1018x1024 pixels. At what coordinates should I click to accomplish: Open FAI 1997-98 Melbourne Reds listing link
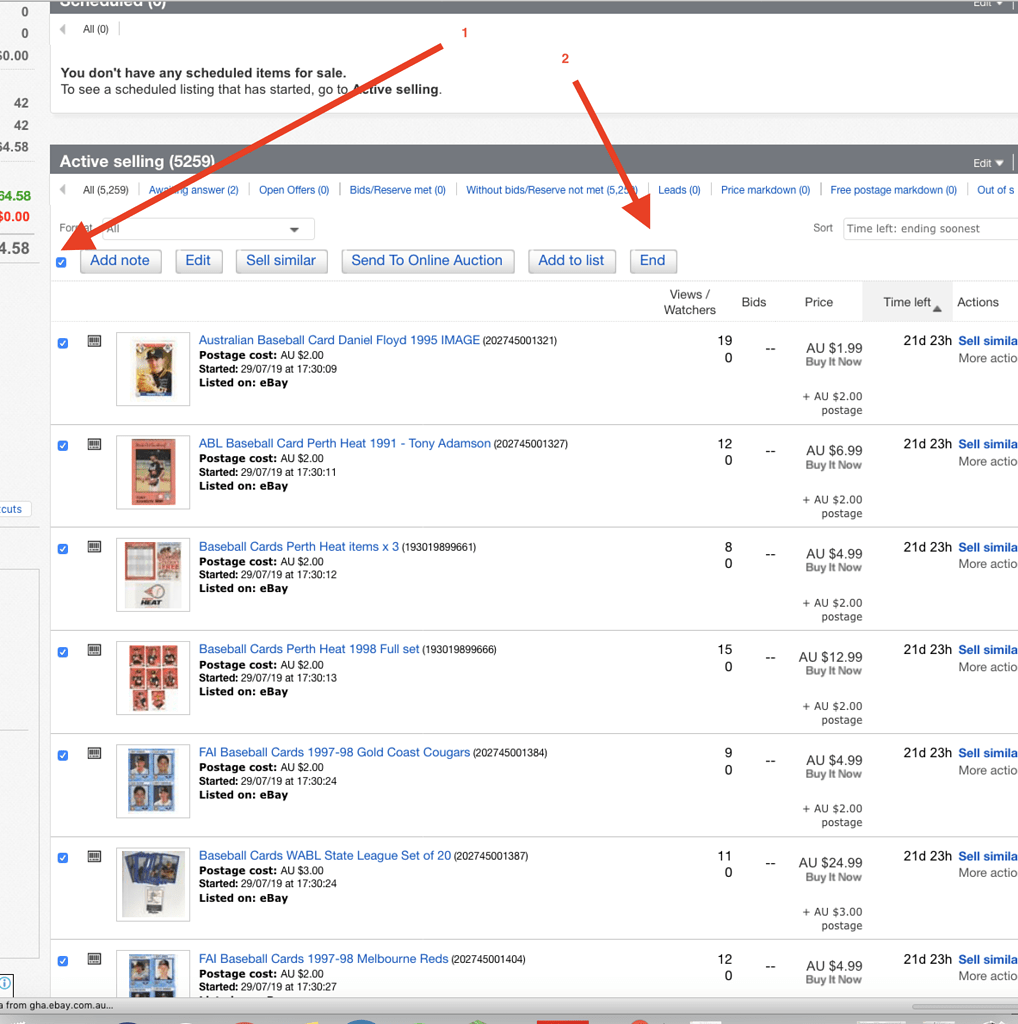[x=324, y=959]
